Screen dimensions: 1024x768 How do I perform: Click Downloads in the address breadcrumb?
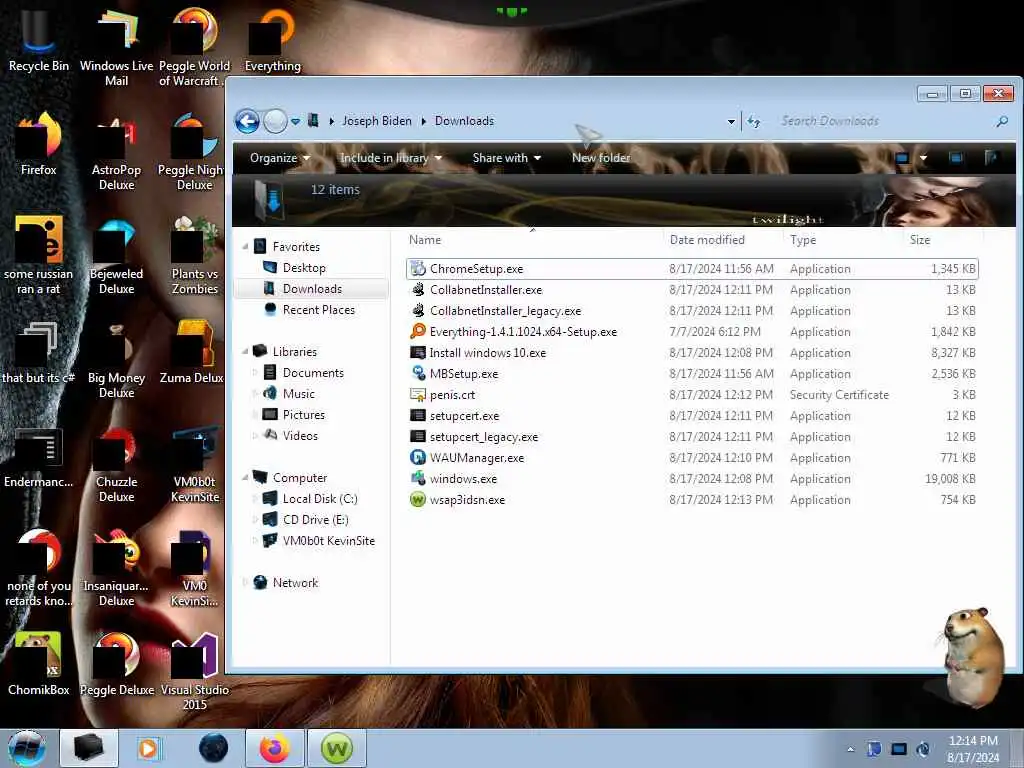464,121
